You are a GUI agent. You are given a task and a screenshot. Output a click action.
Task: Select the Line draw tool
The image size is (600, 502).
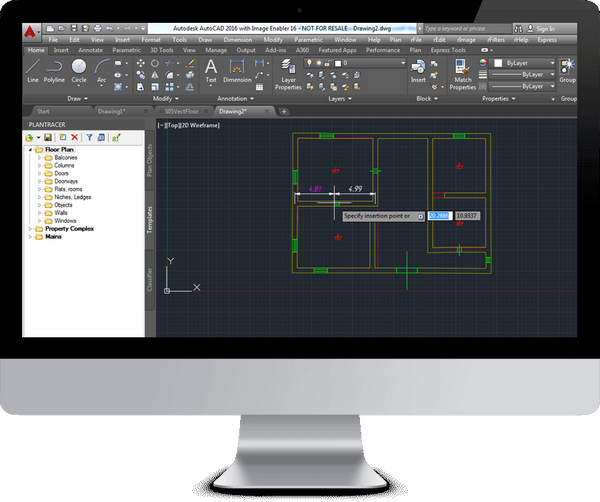[x=33, y=71]
